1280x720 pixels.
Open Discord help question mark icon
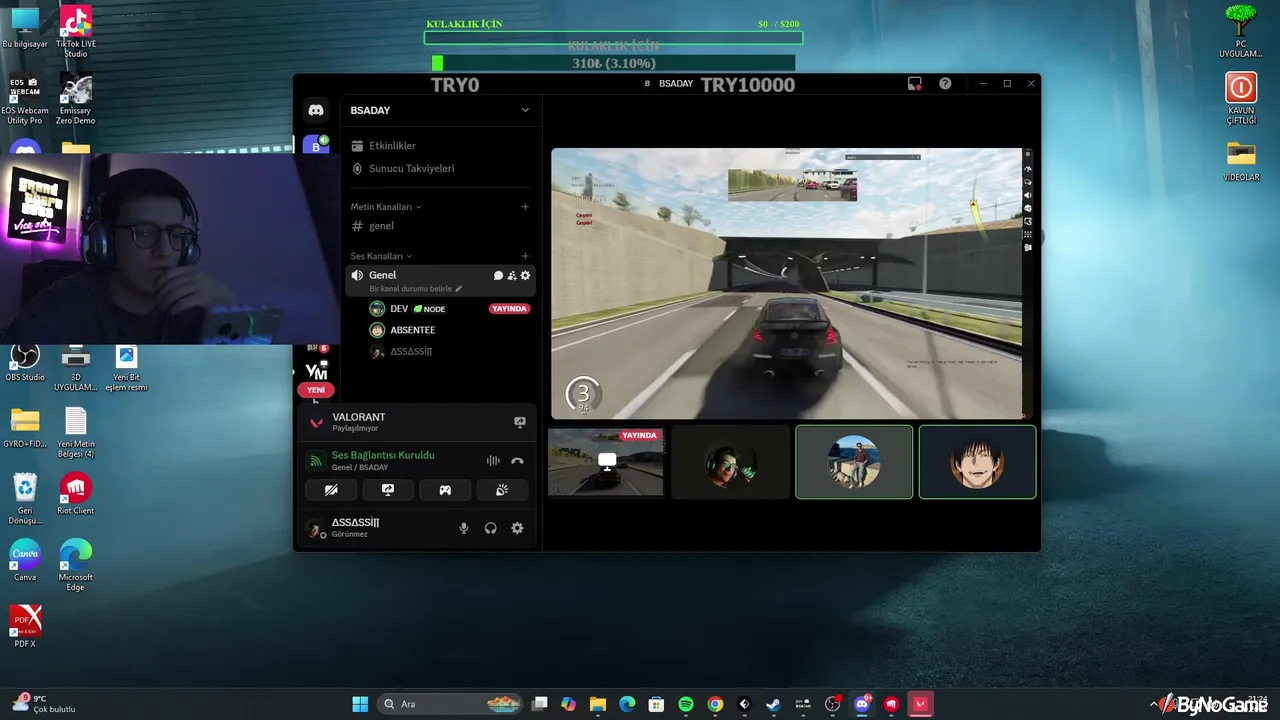tap(945, 84)
